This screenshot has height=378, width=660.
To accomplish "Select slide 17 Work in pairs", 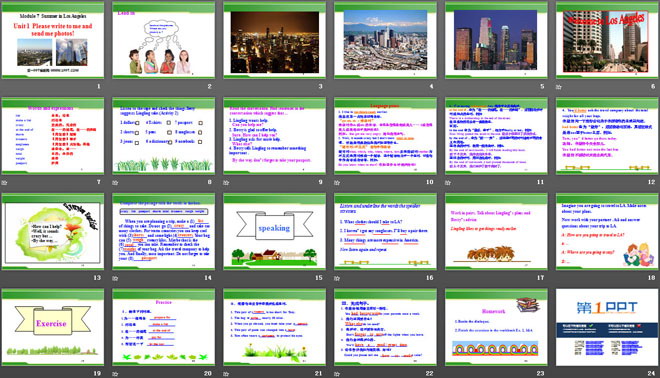I will 496,232.
